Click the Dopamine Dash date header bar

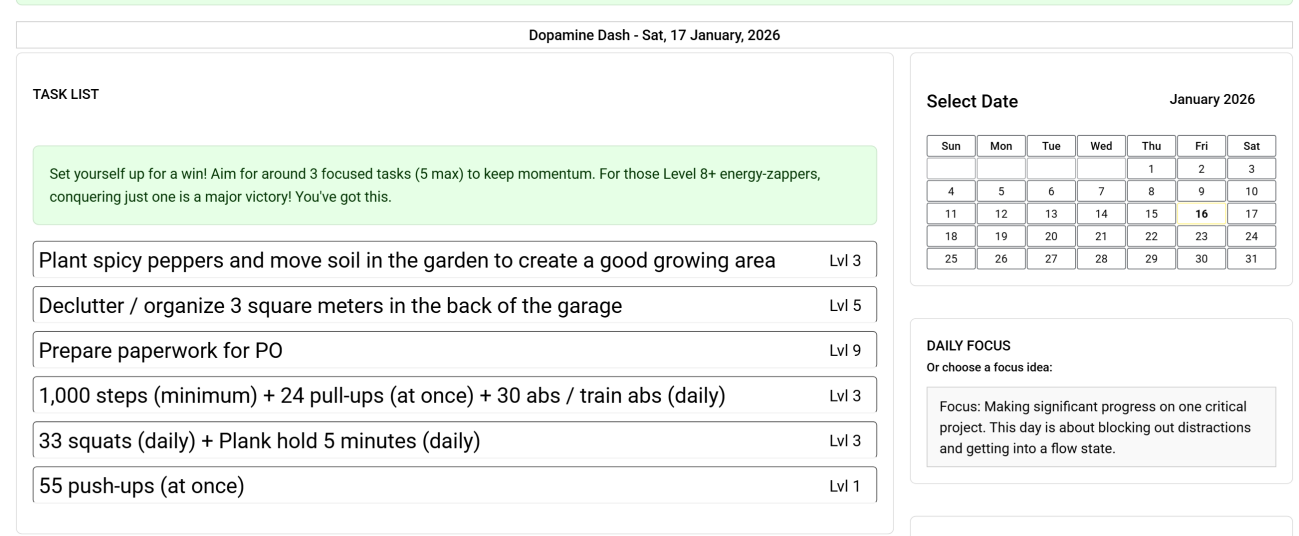(654, 35)
